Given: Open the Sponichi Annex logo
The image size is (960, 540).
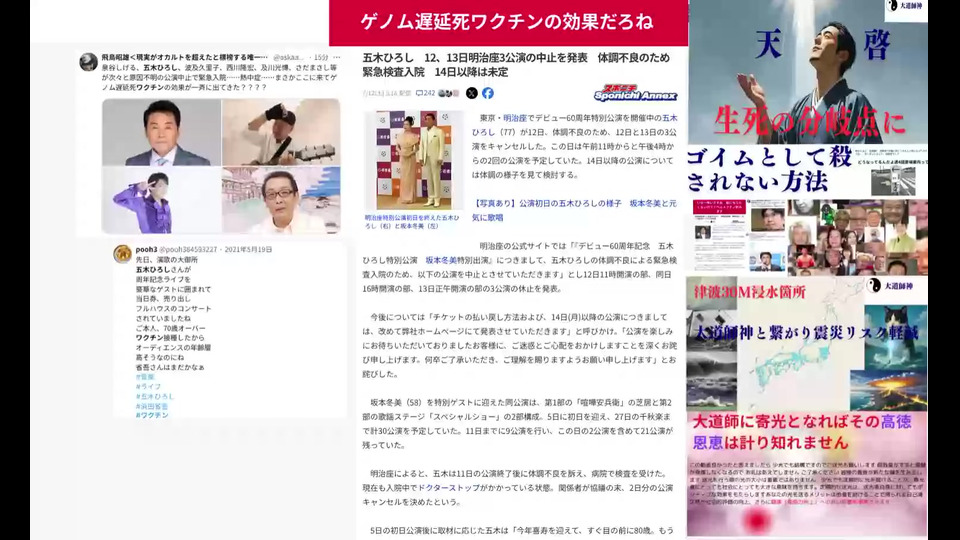Looking at the screenshot, I should pyautogui.click(x=635, y=93).
